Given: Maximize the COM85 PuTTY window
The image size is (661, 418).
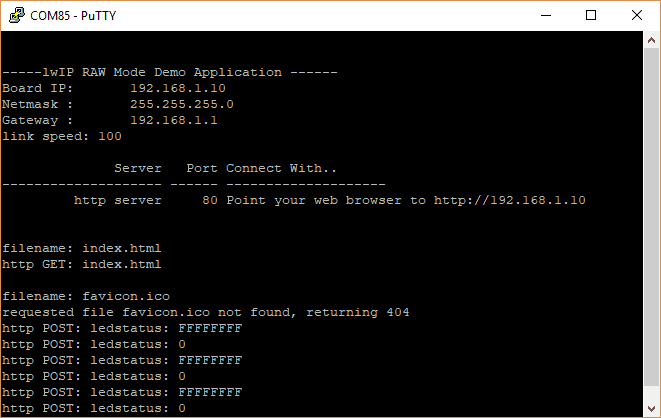Looking at the screenshot, I should click(x=591, y=15).
